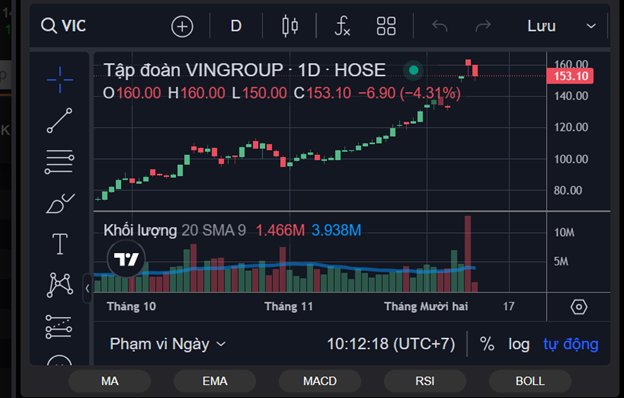Click the compare or add symbol plus icon
Screen dimensions: 624x398
pyautogui.click(x=182, y=27)
